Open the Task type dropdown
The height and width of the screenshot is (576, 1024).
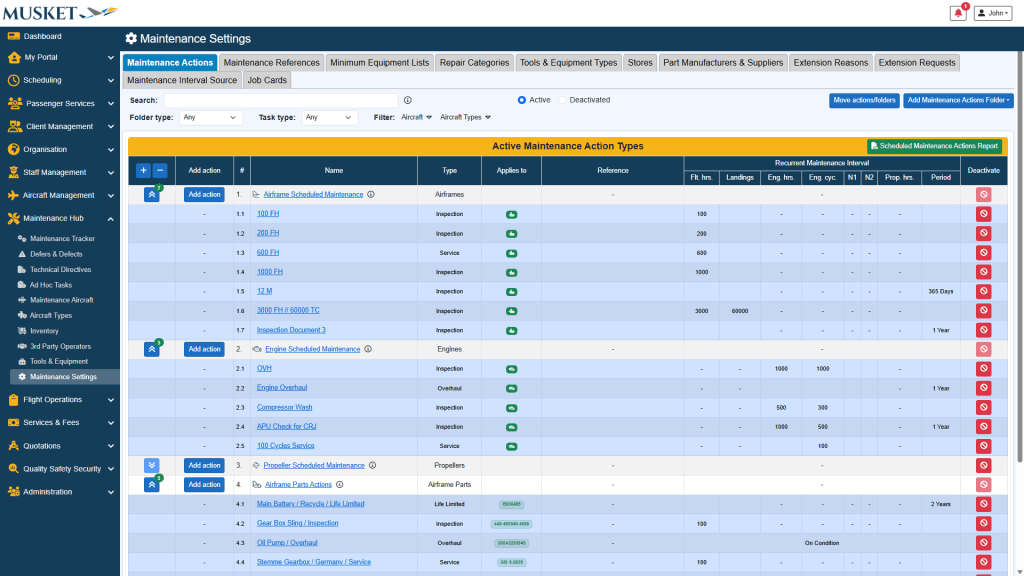tap(330, 117)
